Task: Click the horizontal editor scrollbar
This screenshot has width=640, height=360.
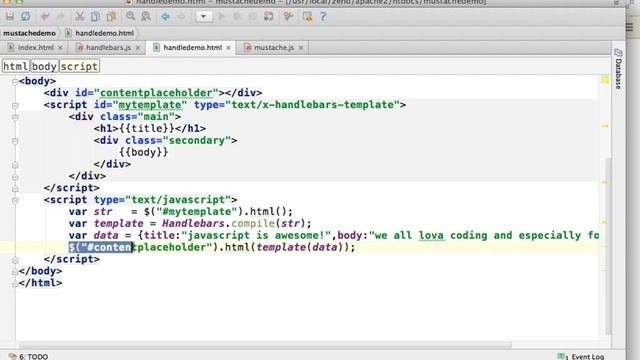Action: click(265, 345)
